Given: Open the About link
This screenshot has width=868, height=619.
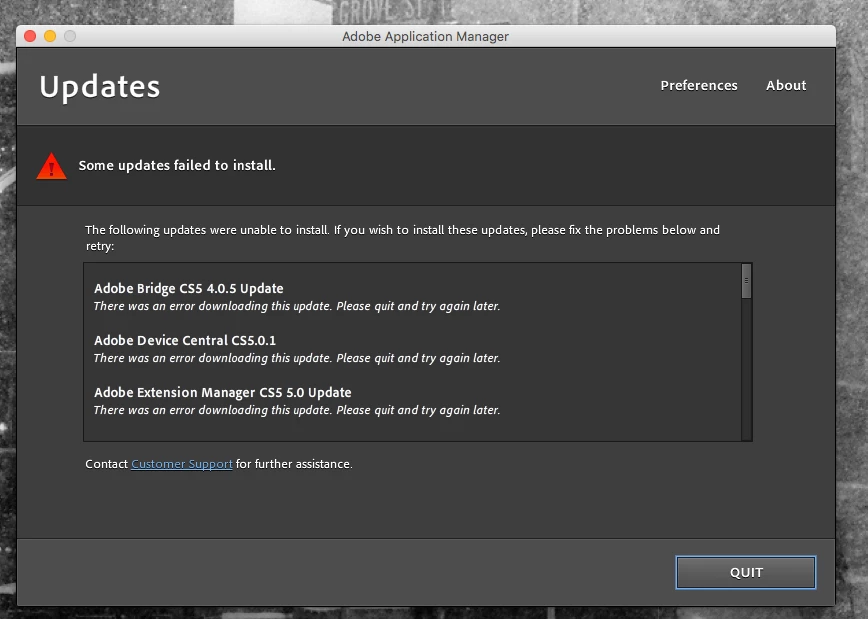Looking at the screenshot, I should (x=786, y=85).
